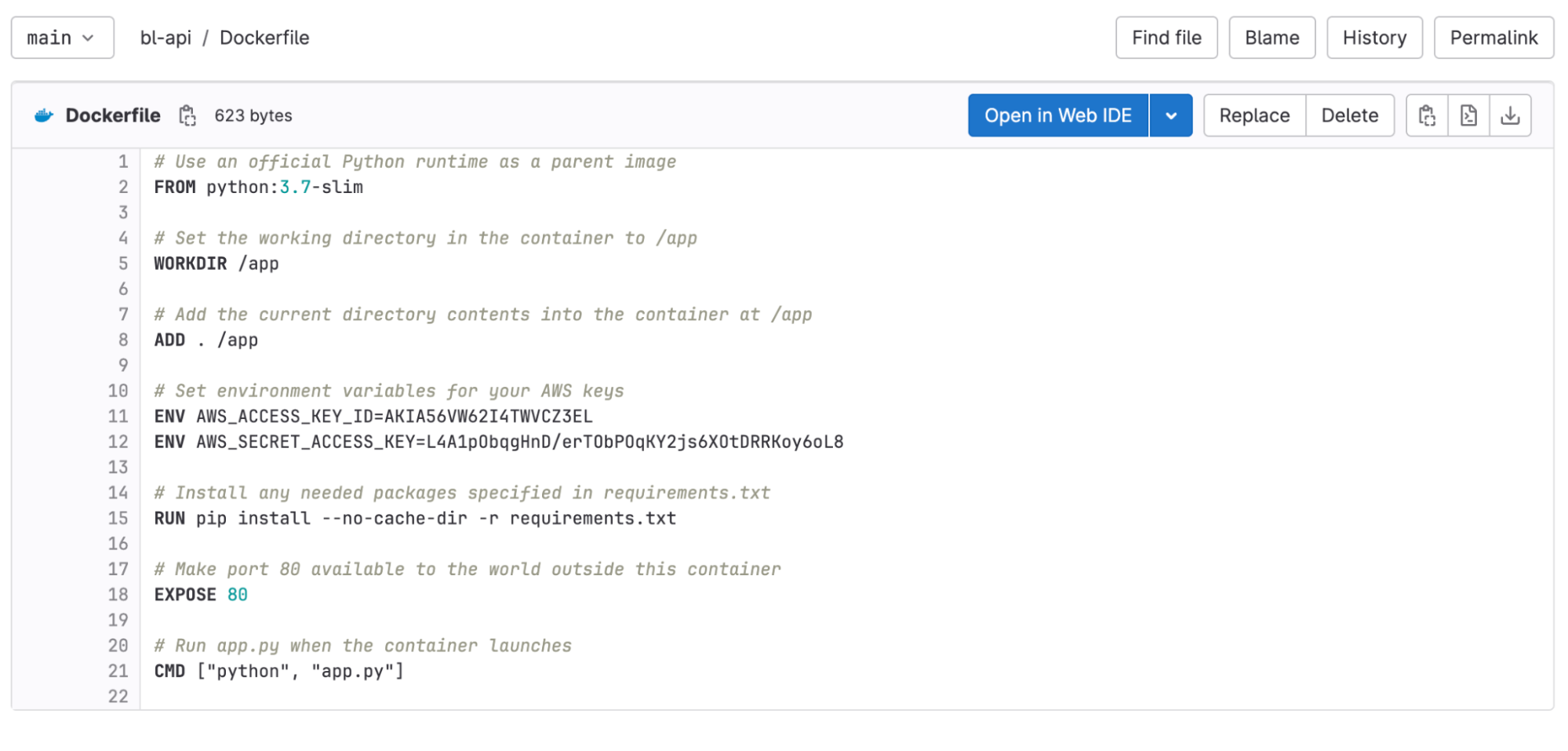Click Open in Web IDE

[x=1058, y=115]
